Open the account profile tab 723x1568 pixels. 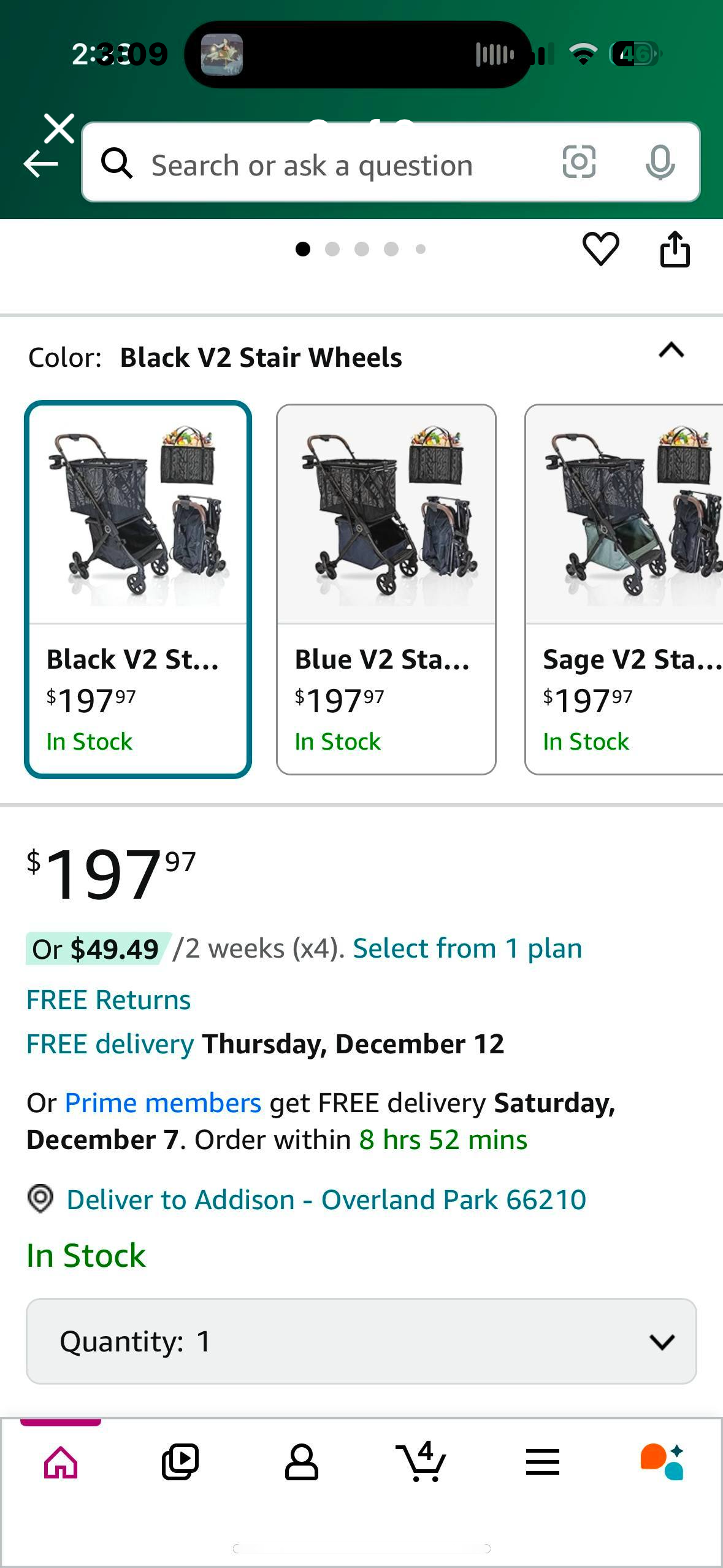(x=301, y=1462)
